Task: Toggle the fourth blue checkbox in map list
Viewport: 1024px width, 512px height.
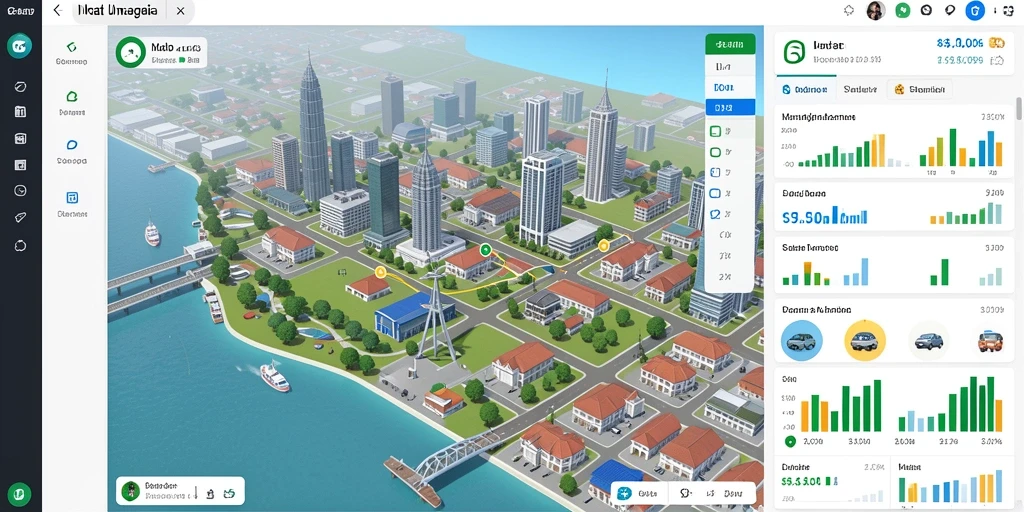Action: click(x=715, y=193)
